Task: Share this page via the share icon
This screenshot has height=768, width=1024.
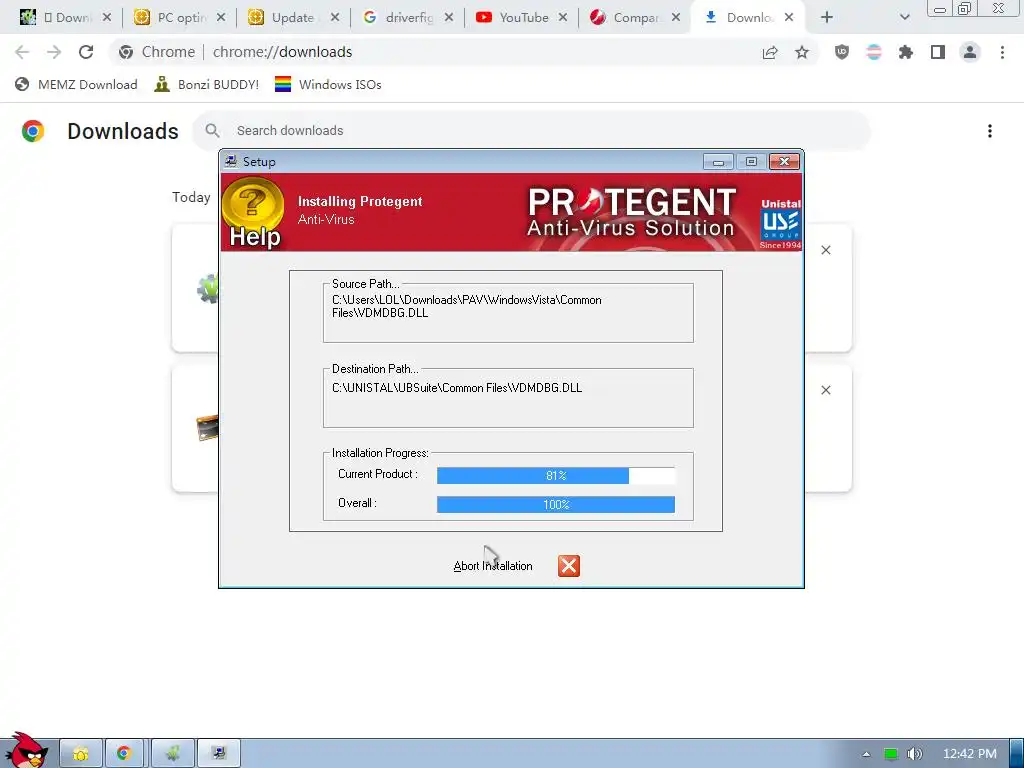Action: click(770, 52)
